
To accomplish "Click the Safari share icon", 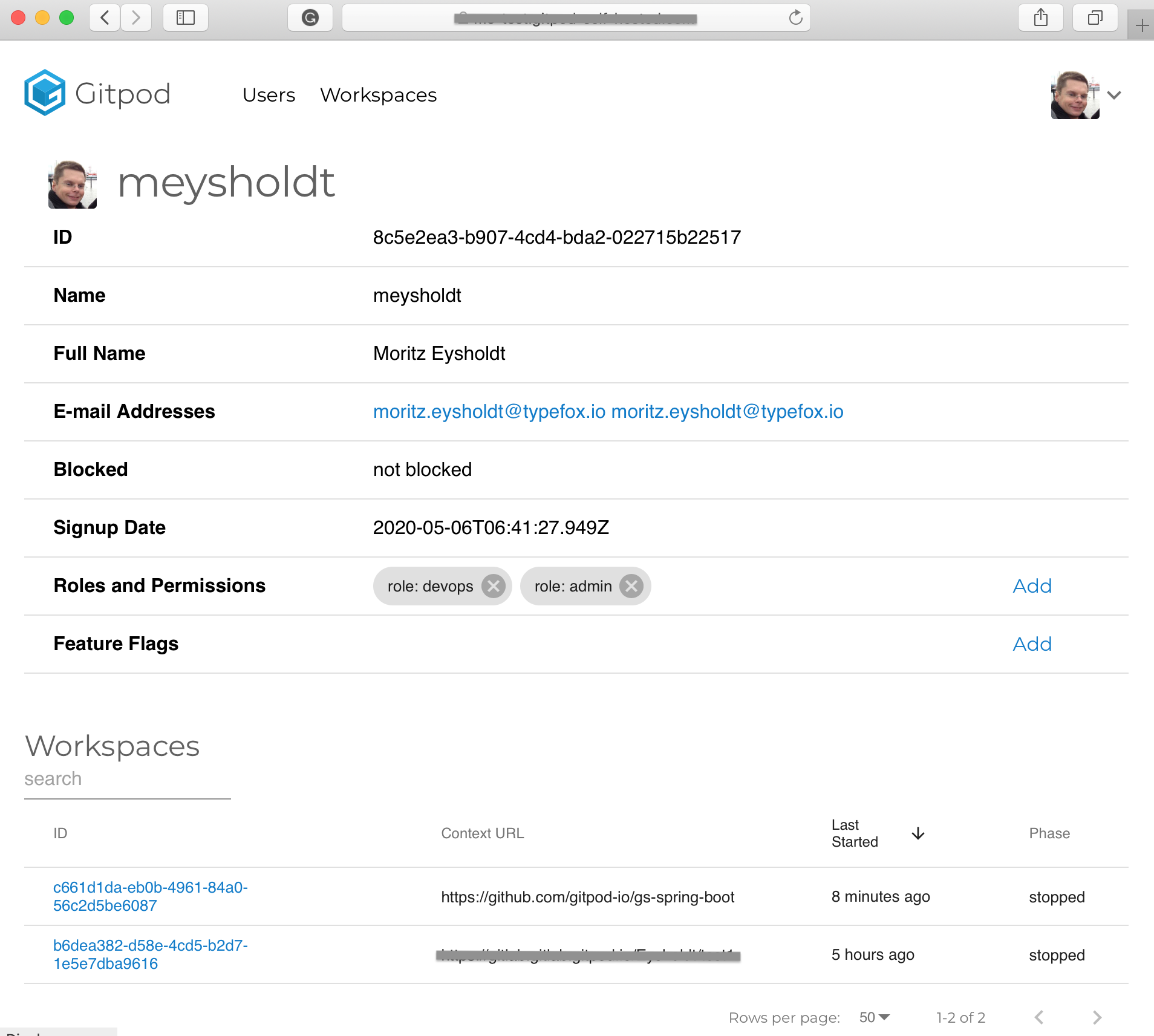I will pos(1040,18).
